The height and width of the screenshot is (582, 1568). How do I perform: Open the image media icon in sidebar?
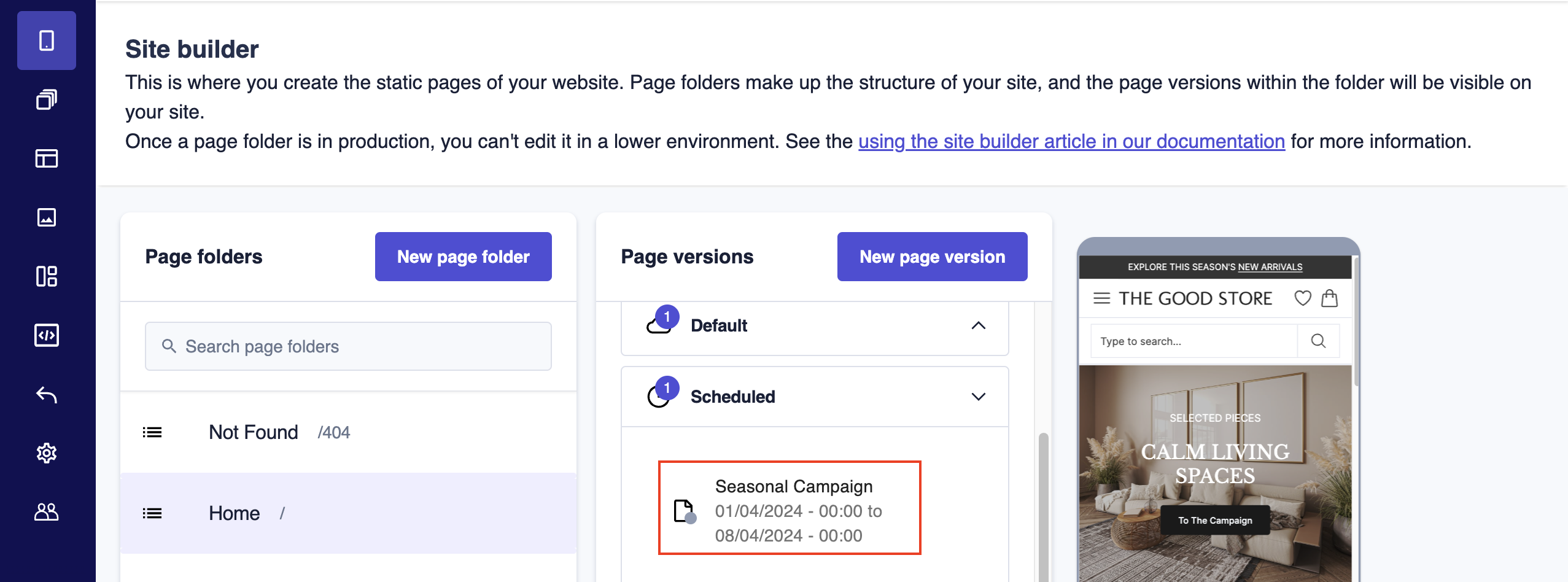(47, 217)
